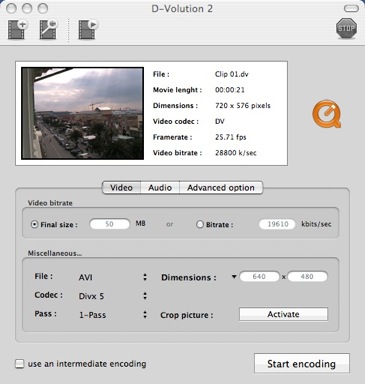Click the STOP sign button

346,28
